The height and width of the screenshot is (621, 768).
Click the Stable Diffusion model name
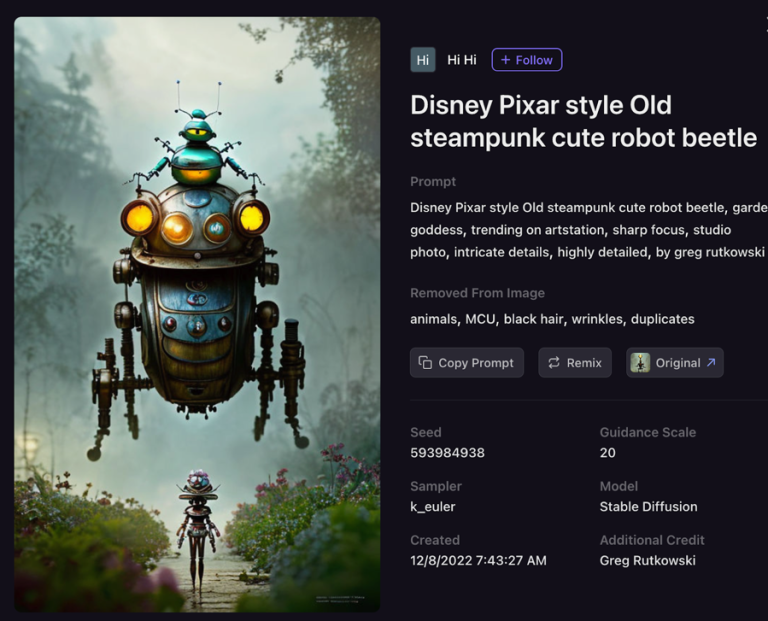(x=648, y=506)
